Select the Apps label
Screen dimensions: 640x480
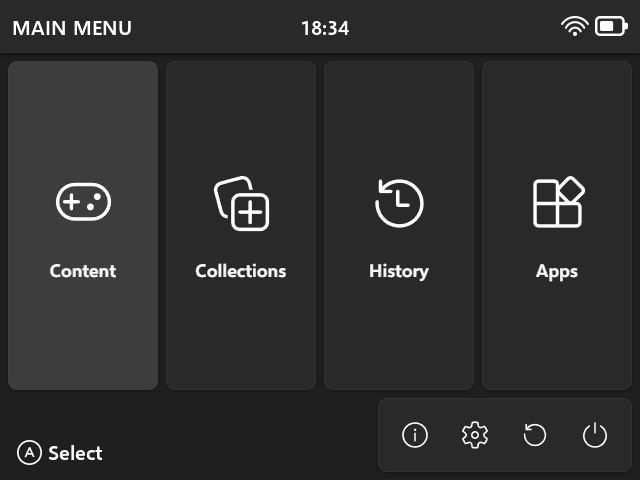coord(557,271)
